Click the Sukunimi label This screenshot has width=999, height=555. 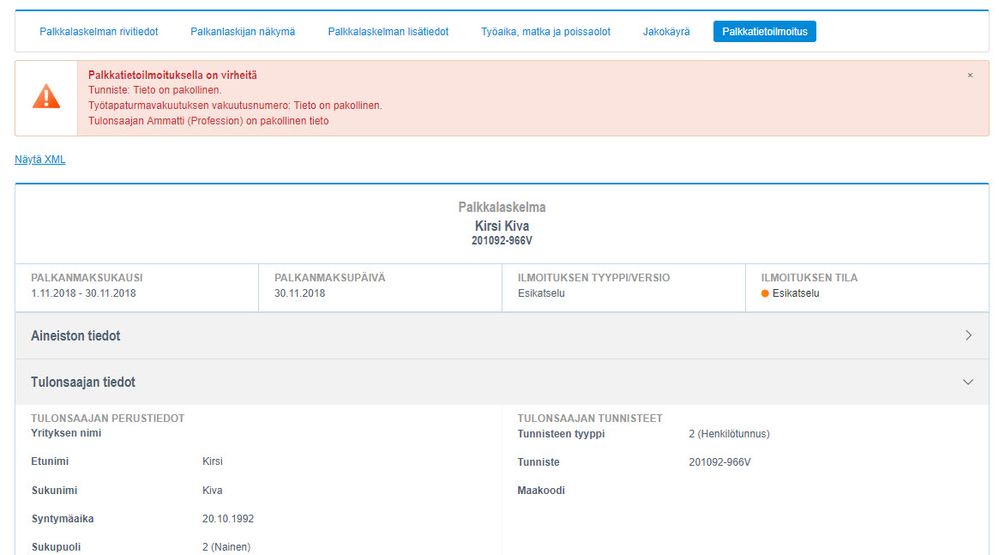(x=54, y=490)
